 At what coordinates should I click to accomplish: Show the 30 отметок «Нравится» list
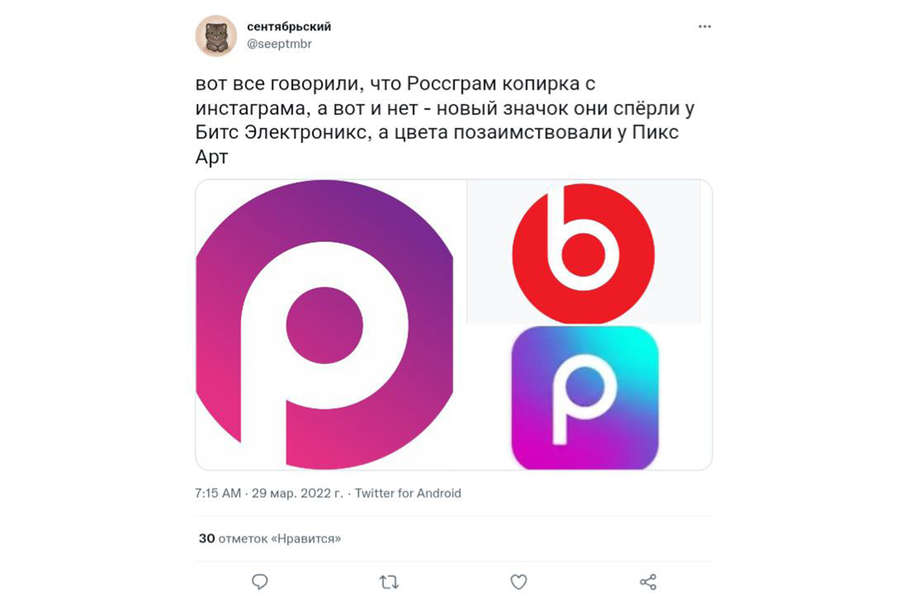270,539
